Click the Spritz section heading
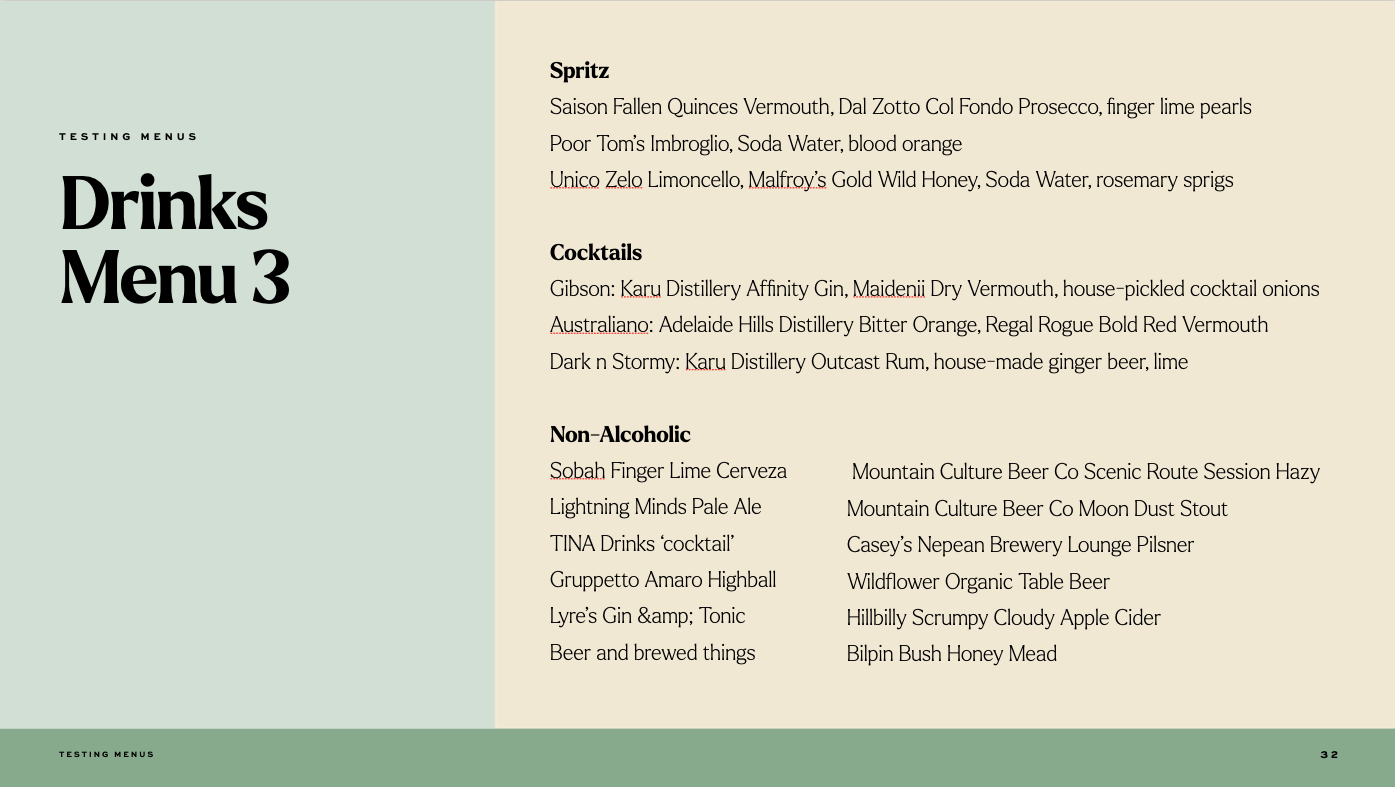Viewport: 1395px width, 787px height. tap(579, 70)
